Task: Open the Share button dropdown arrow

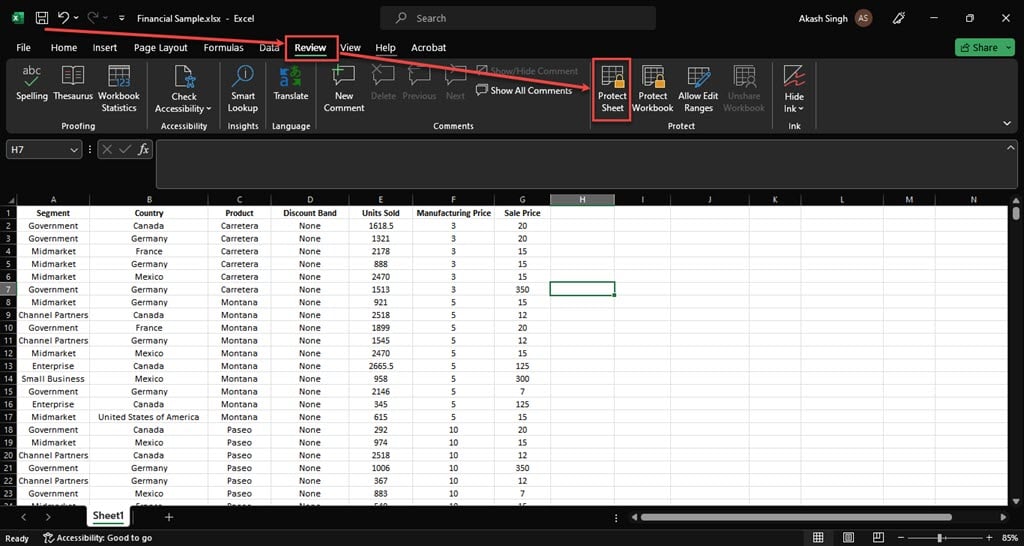Action: point(1008,47)
